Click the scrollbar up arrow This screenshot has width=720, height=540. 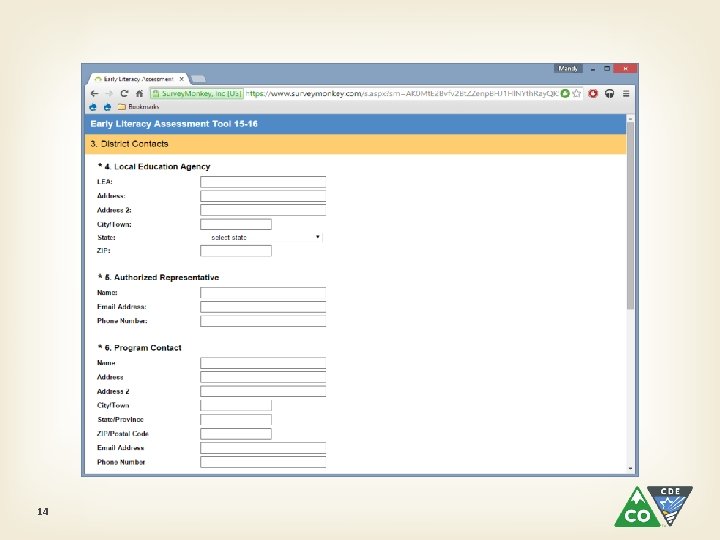(x=630, y=119)
